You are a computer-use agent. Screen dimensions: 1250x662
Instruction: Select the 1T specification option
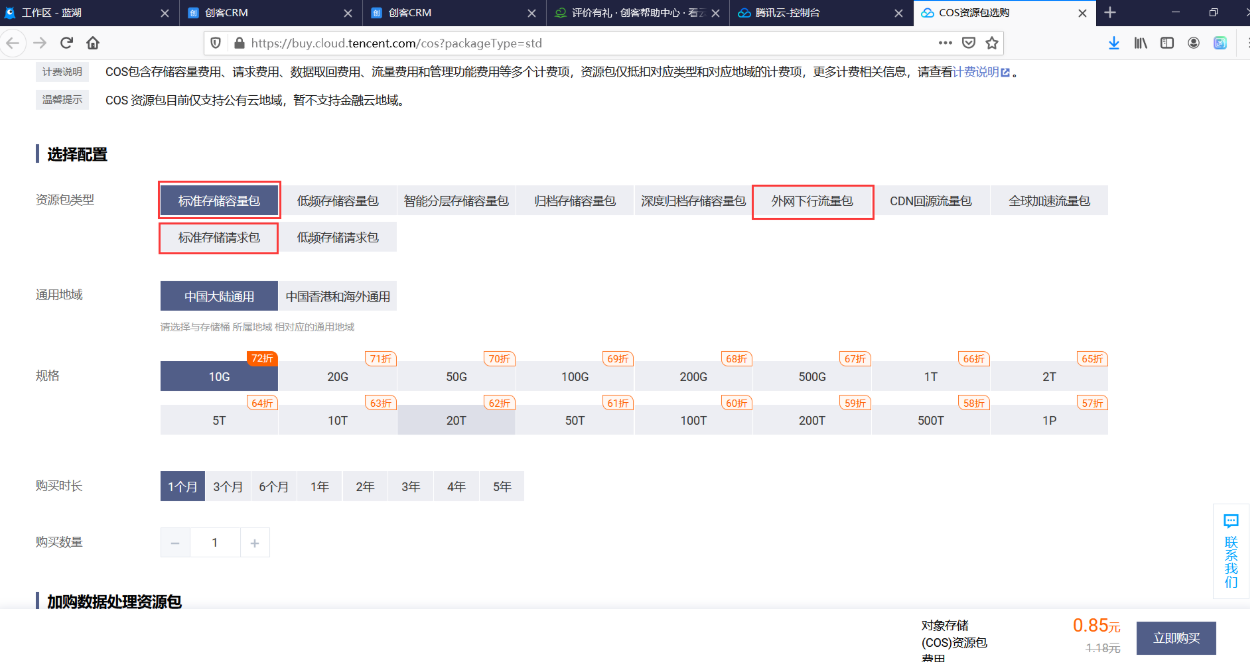point(930,377)
